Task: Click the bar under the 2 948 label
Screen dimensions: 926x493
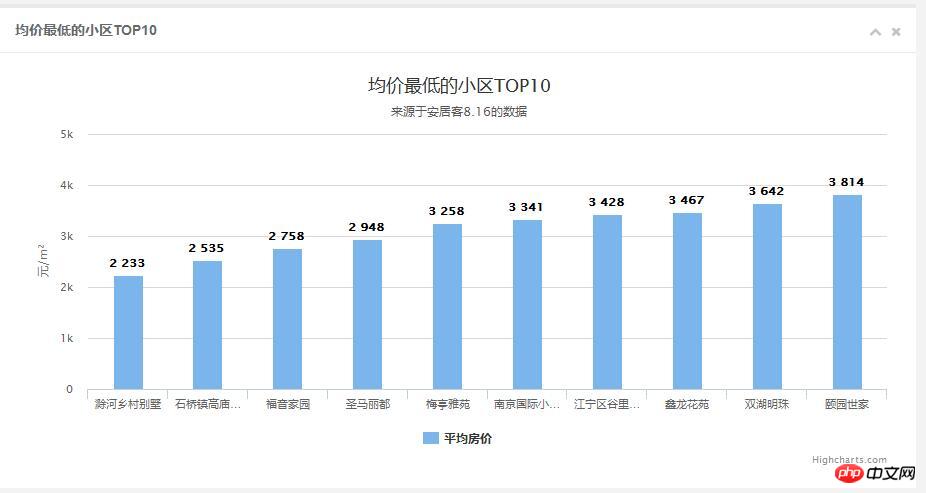Action: coord(367,314)
